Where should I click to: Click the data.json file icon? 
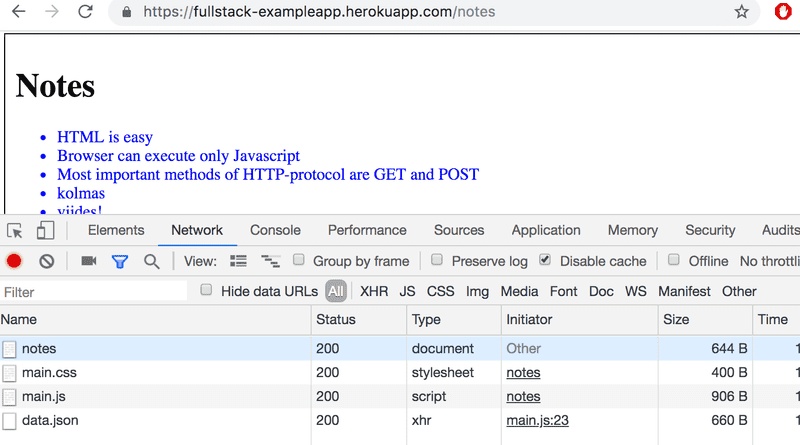coord(9,421)
